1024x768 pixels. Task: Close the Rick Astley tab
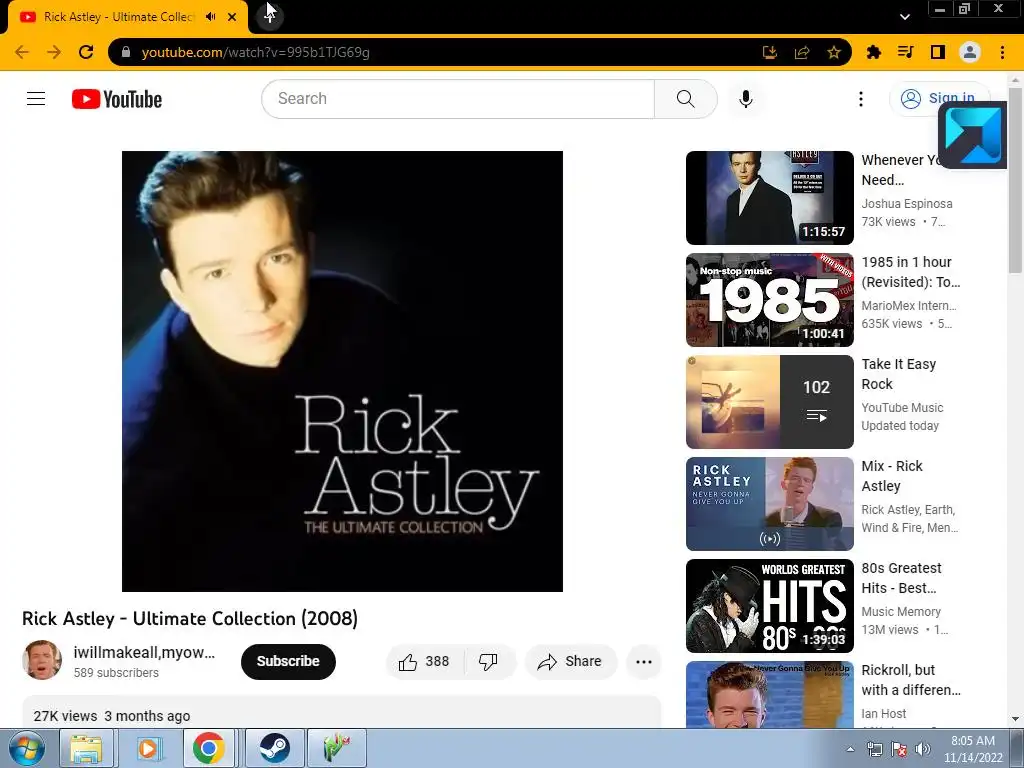click(x=232, y=17)
